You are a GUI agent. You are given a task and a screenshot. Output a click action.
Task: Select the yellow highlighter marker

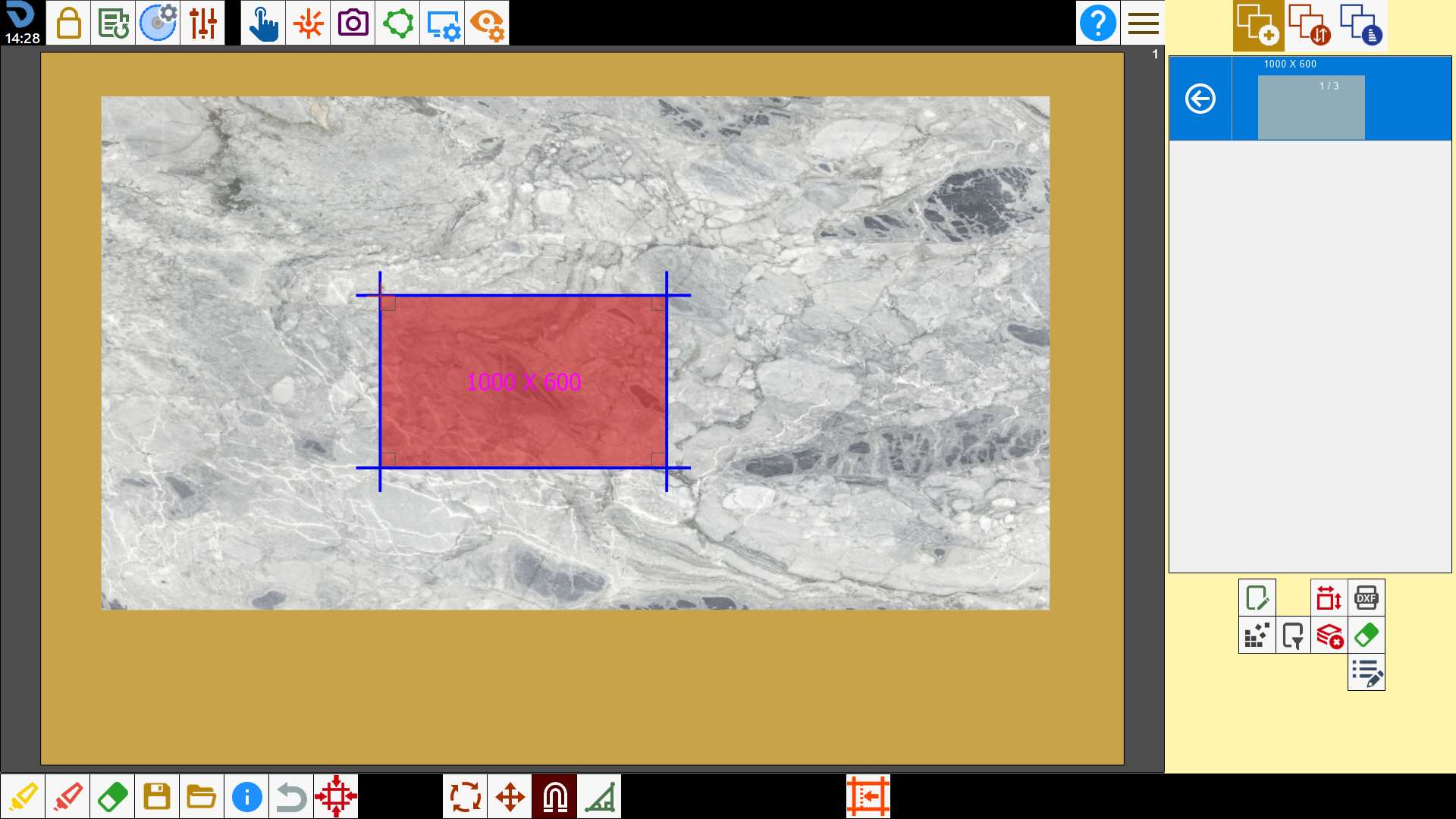(x=23, y=796)
